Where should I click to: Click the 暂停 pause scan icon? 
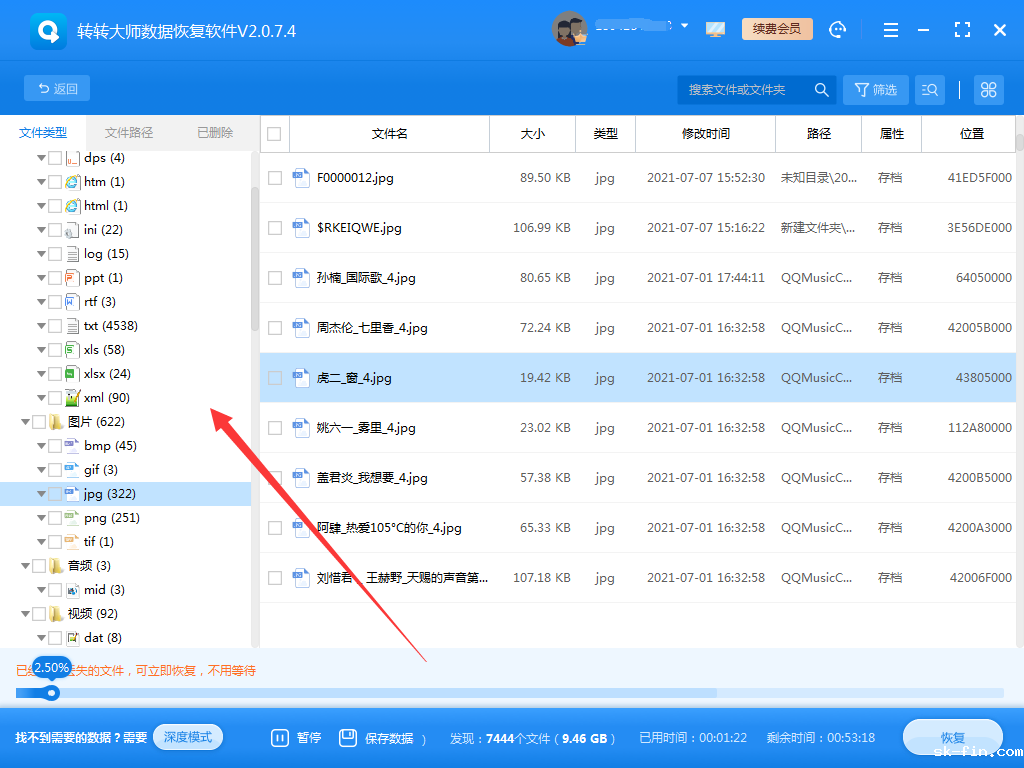tap(281, 737)
